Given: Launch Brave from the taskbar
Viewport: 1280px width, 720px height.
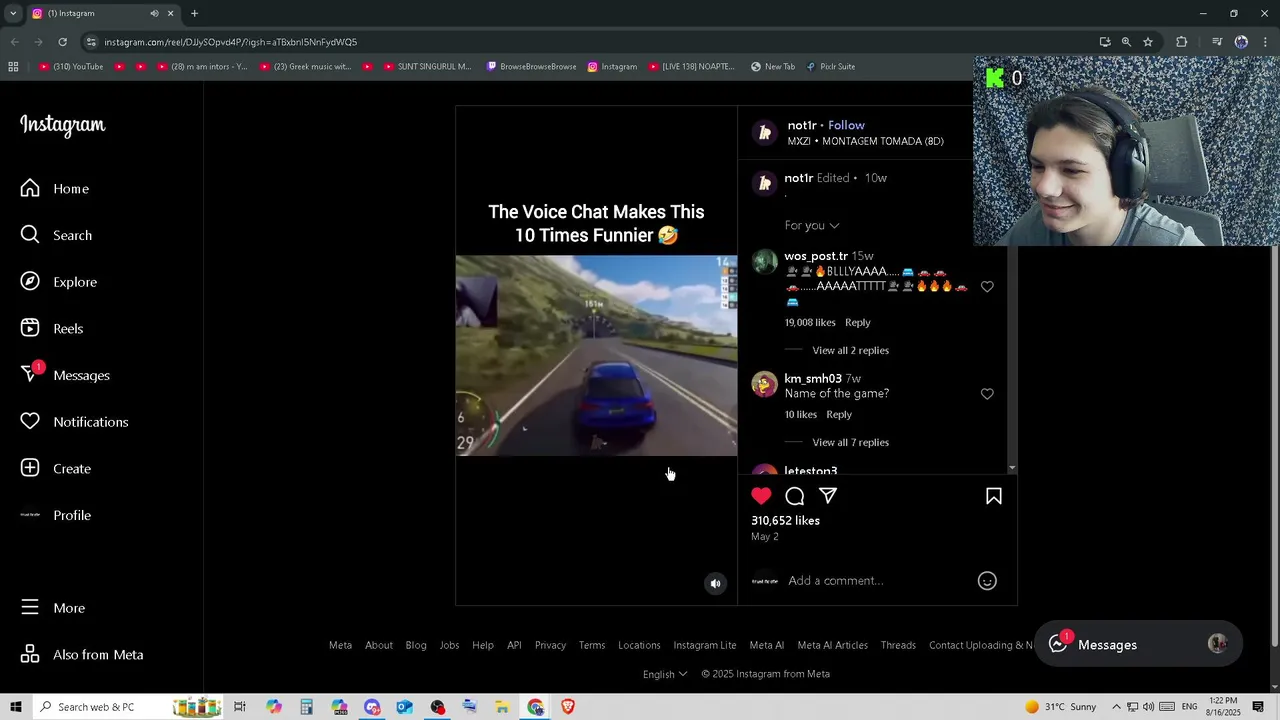Looking at the screenshot, I should click(568, 707).
